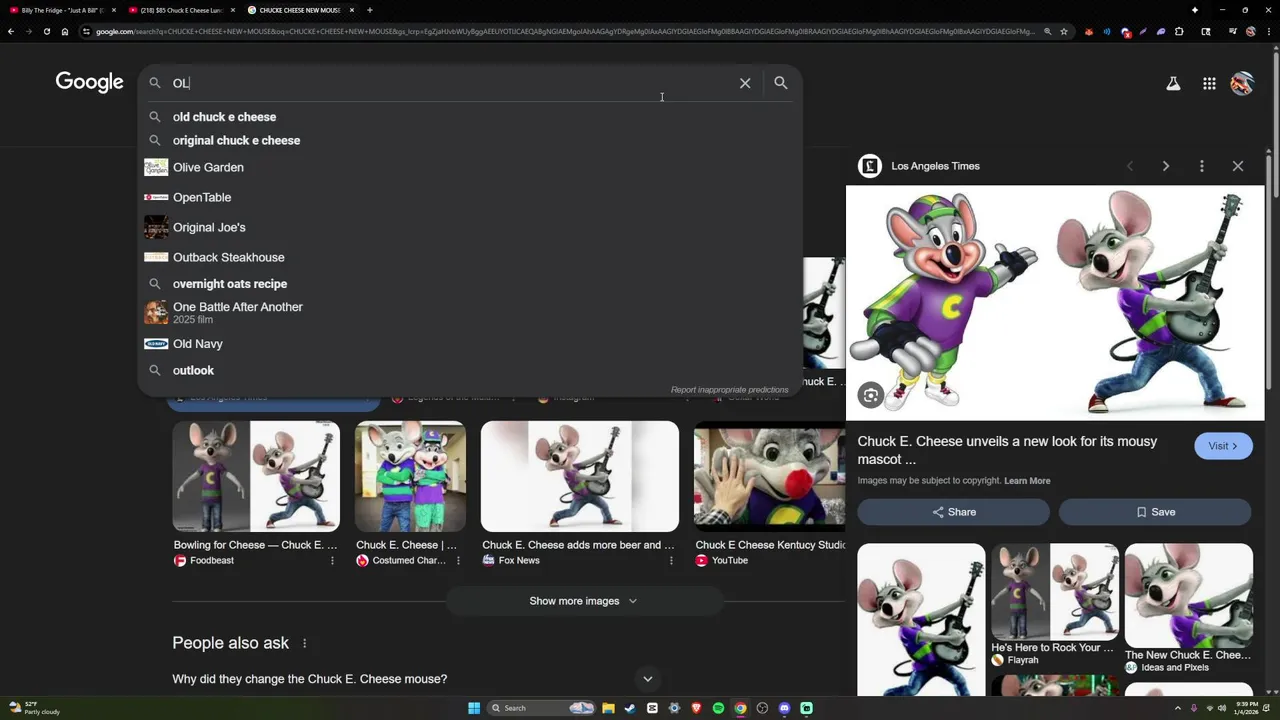The width and height of the screenshot is (1280, 720).
Task: Open the Google account profile avatar
Action: coord(1242,84)
